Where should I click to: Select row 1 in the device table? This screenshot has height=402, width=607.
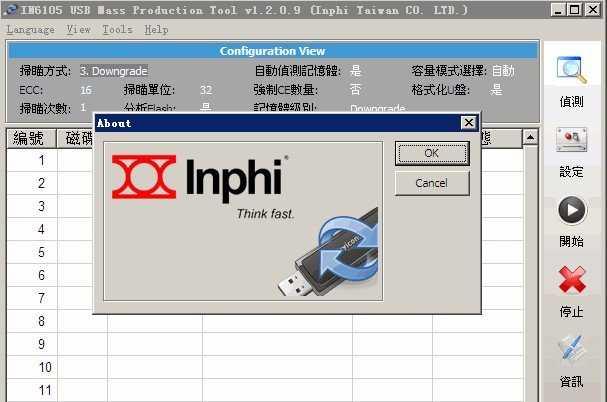click(x=42, y=160)
